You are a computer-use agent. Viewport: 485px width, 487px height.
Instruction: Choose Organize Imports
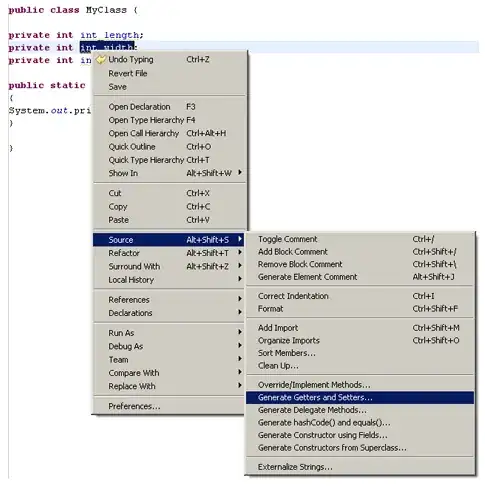(360, 341)
